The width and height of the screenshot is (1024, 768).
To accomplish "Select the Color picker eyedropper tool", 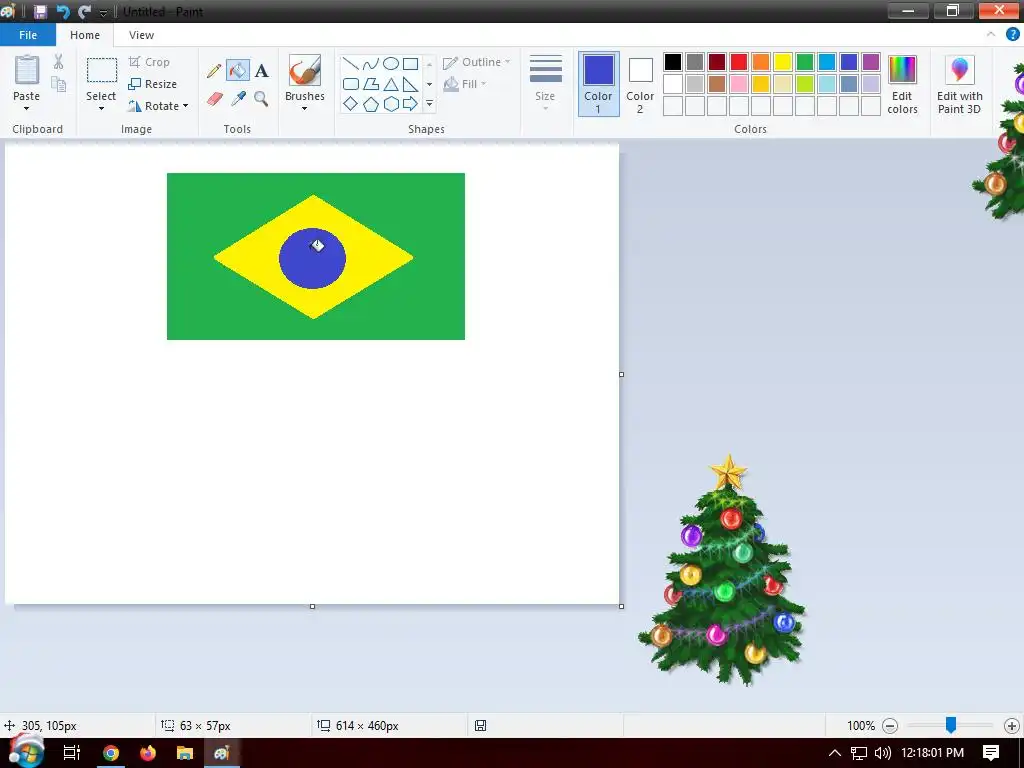I will tap(238, 99).
